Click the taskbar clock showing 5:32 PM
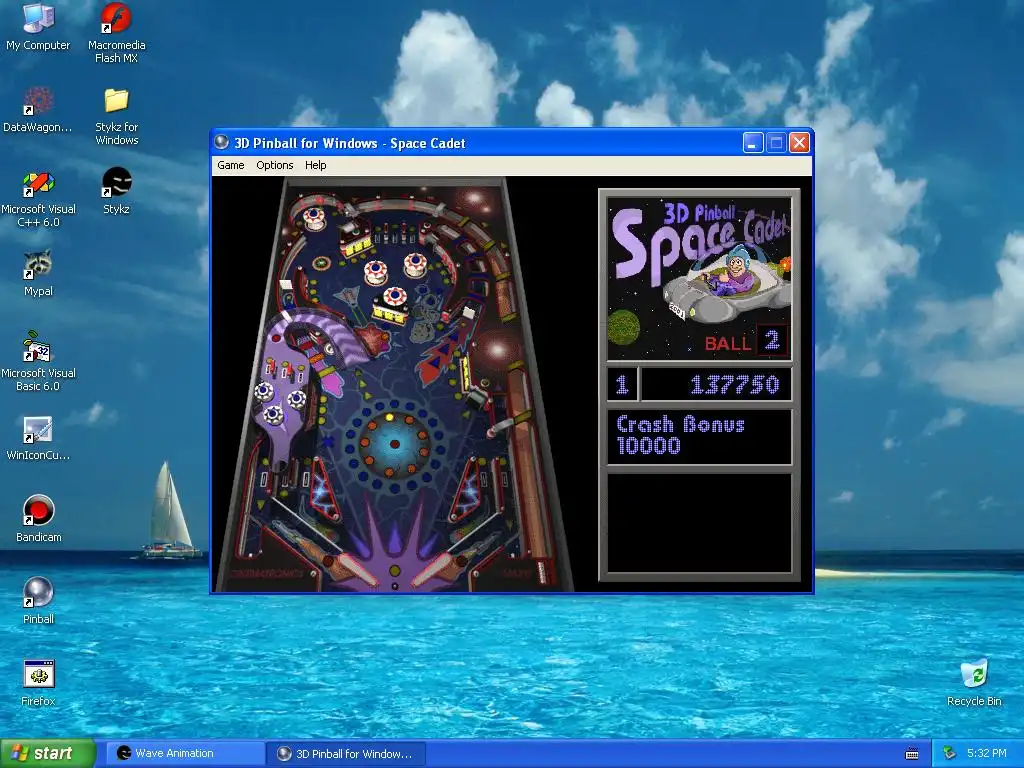This screenshot has width=1024, height=768. [x=986, y=754]
